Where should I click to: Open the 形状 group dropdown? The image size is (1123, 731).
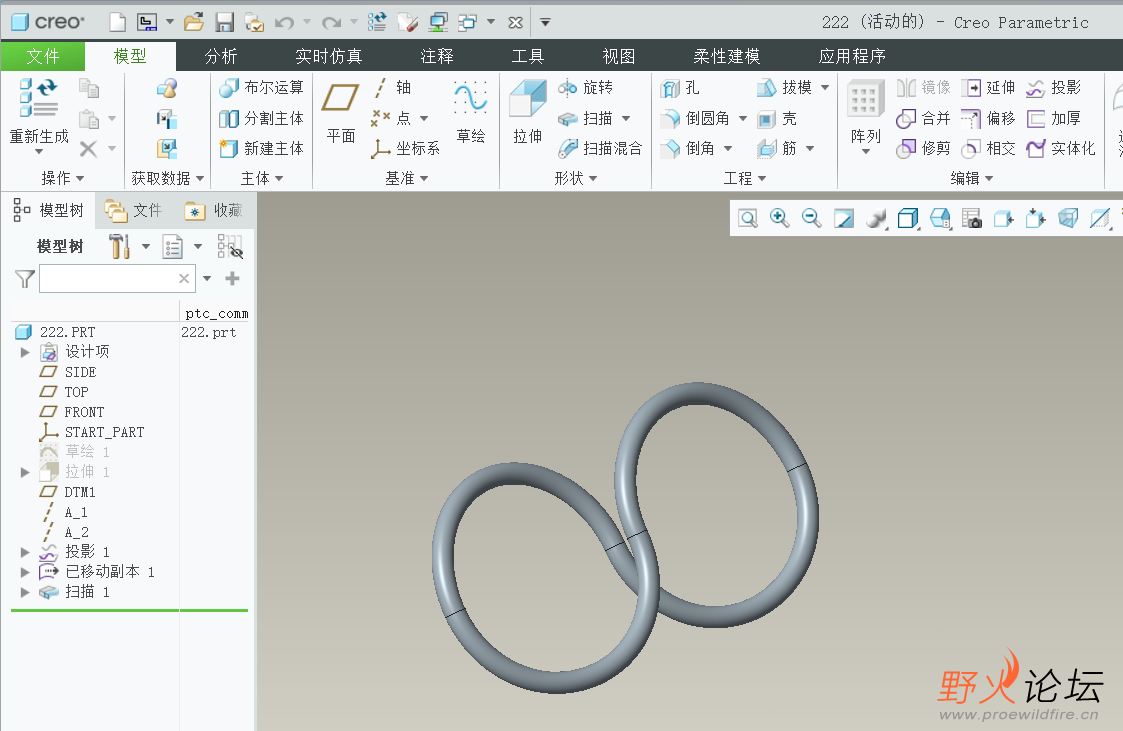[x=576, y=178]
